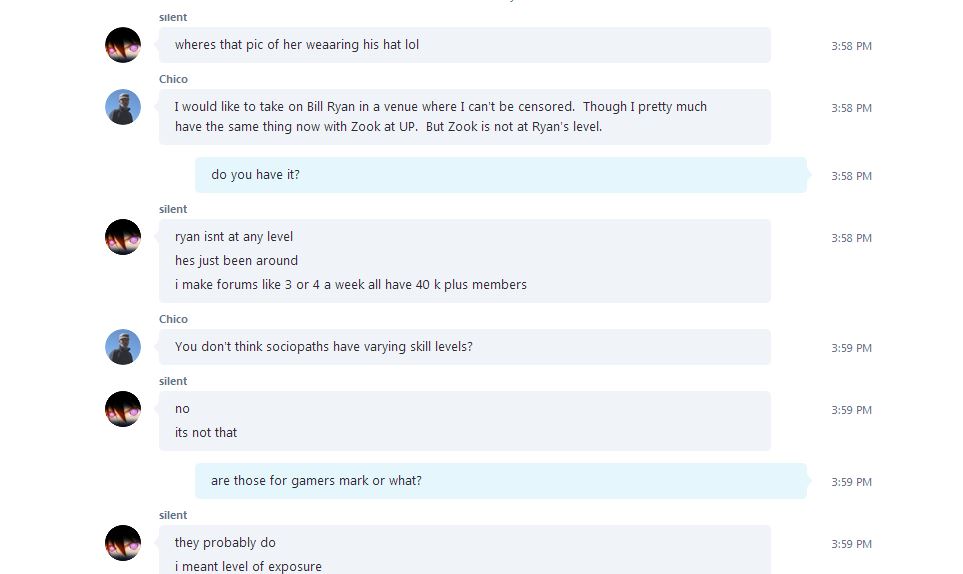Click Chico's avatar beside sociopaths message

(x=123, y=347)
